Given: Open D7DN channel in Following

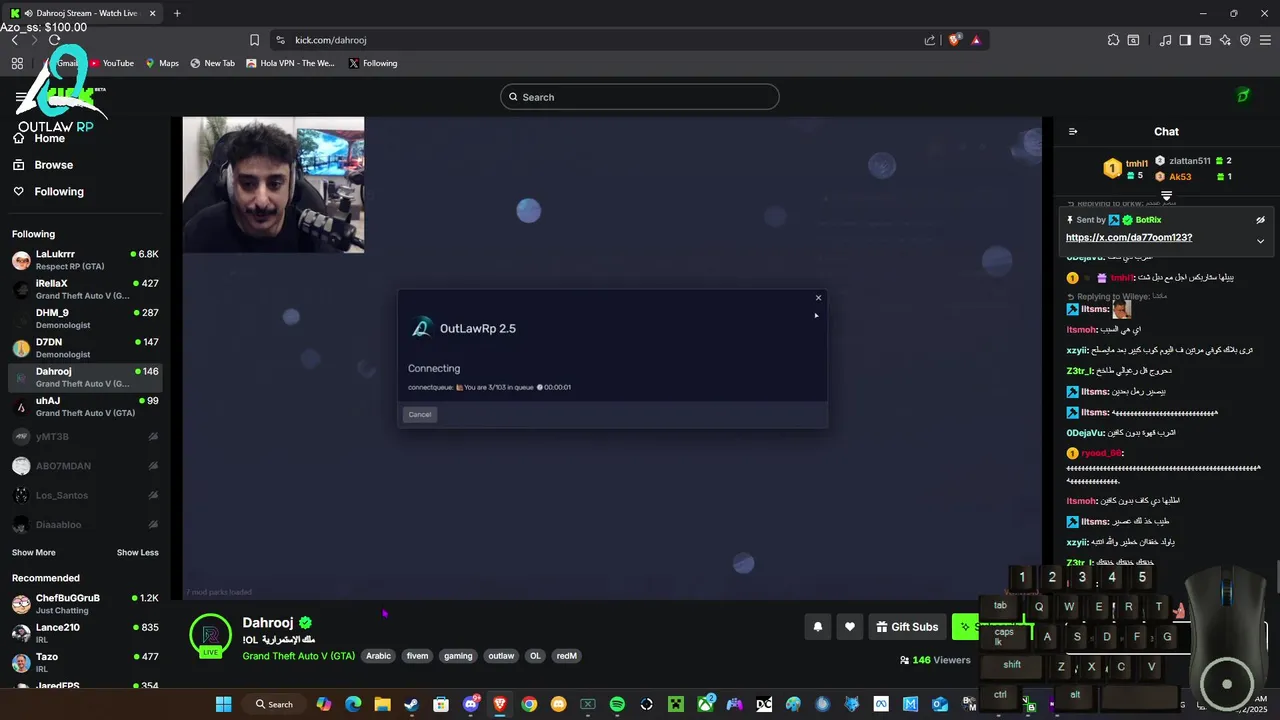Looking at the screenshot, I should point(85,348).
